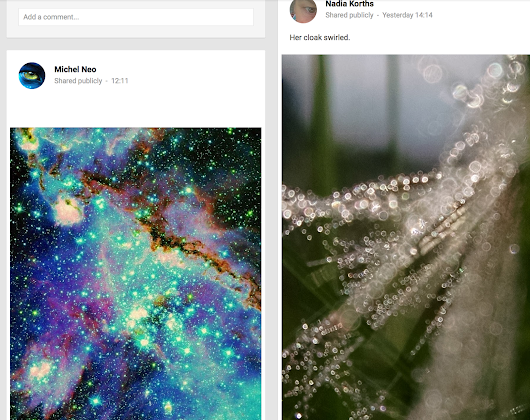Click Shared publicly under Nadia Korths
The height and width of the screenshot is (420, 530).
pyautogui.click(x=349, y=15)
